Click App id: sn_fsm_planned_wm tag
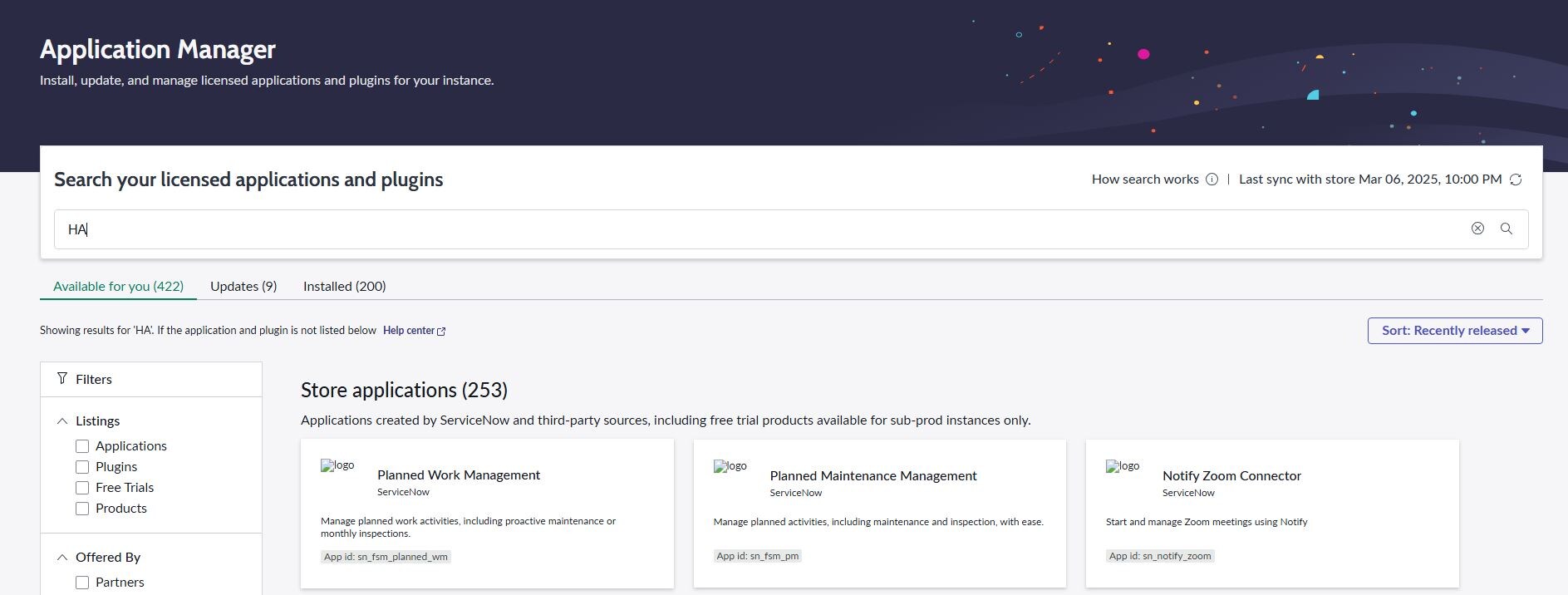Viewport: 1568px width, 595px height. (x=386, y=557)
